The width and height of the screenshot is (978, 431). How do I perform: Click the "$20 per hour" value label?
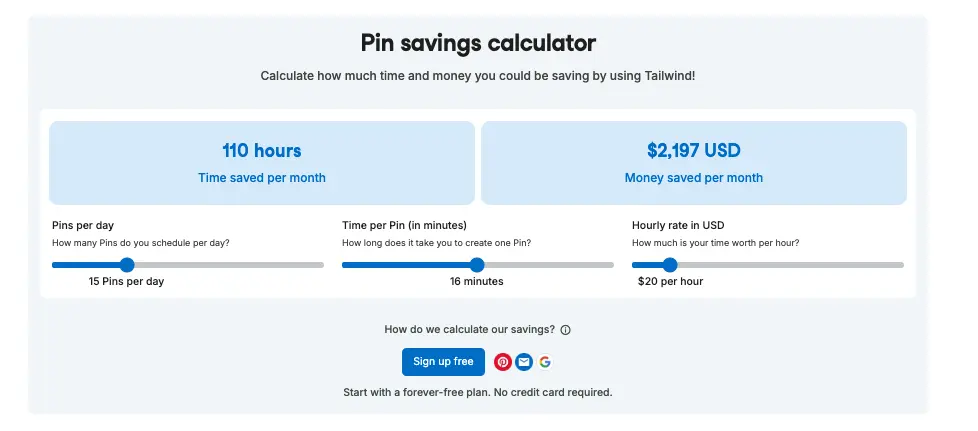point(670,282)
